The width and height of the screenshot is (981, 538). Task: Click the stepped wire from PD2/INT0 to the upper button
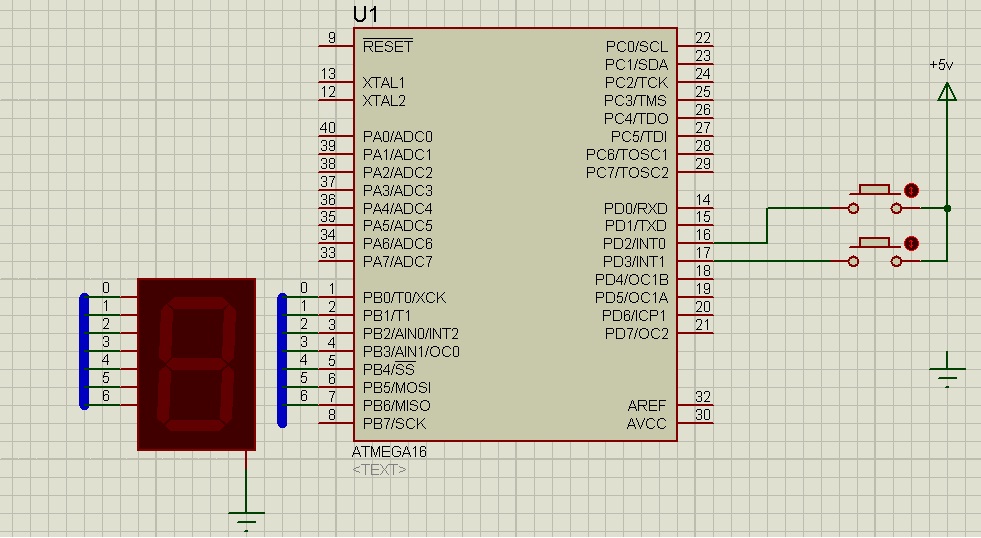tap(767, 225)
